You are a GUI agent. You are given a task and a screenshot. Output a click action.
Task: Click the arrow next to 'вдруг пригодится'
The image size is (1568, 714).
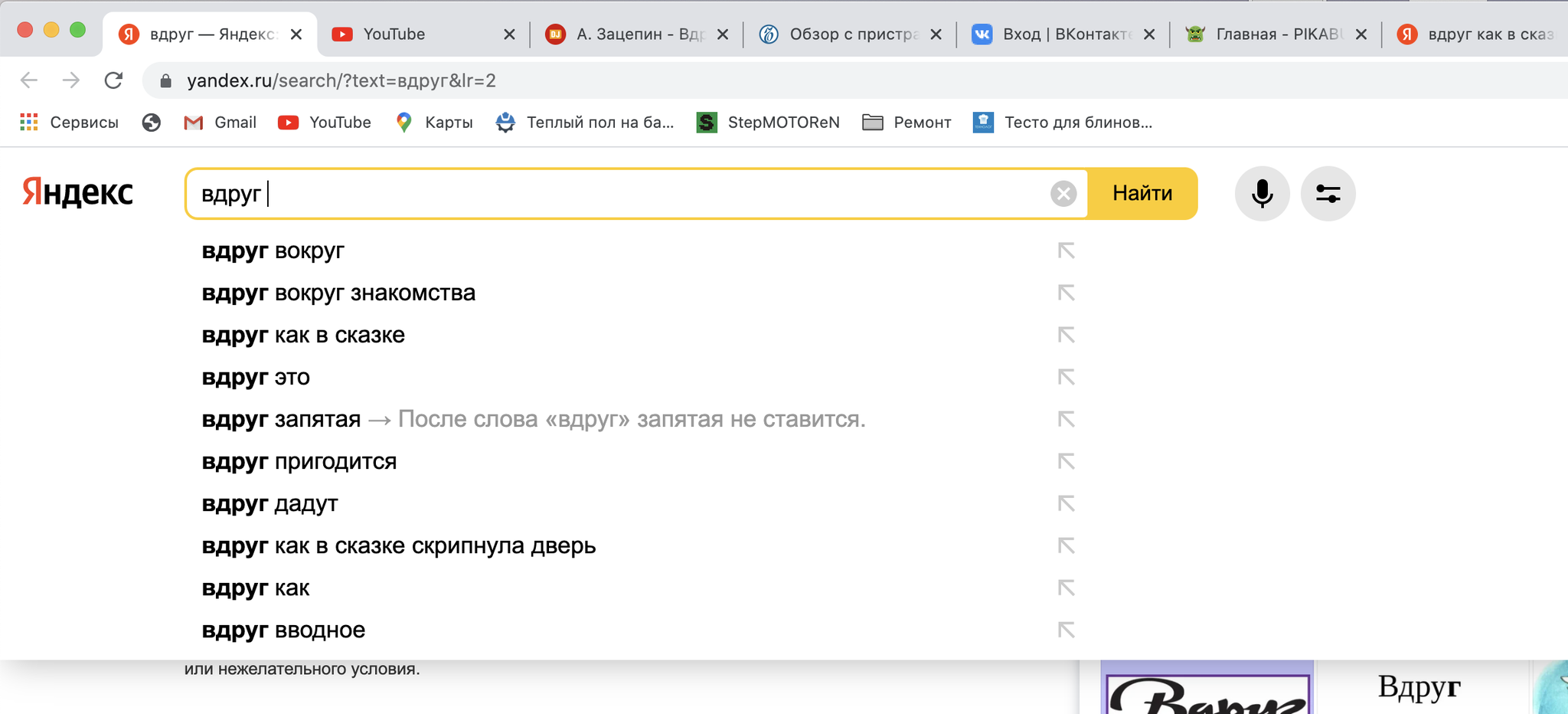(x=1066, y=461)
